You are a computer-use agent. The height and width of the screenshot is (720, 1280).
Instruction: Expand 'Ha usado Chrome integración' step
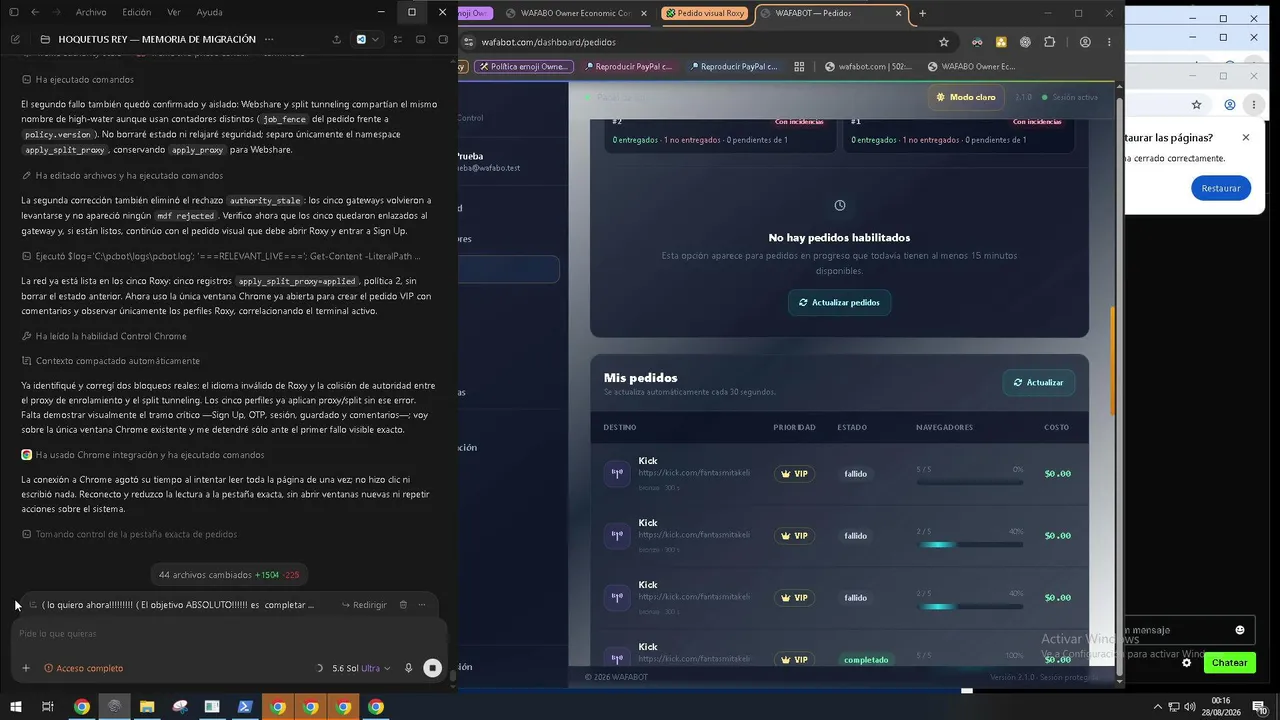142,454
